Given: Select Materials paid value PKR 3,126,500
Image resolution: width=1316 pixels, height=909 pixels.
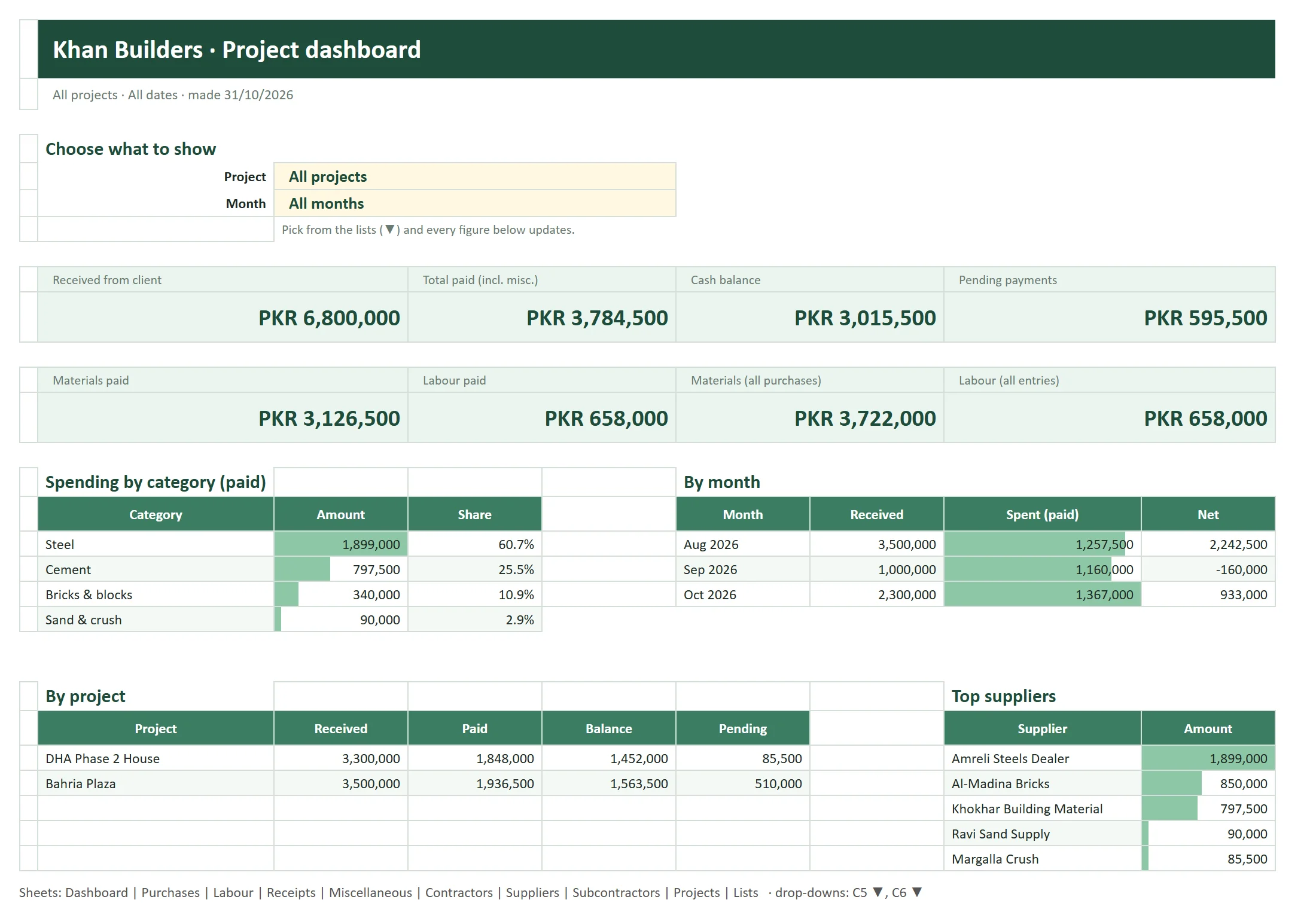Looking at the screenshot, I should (223, 418).
